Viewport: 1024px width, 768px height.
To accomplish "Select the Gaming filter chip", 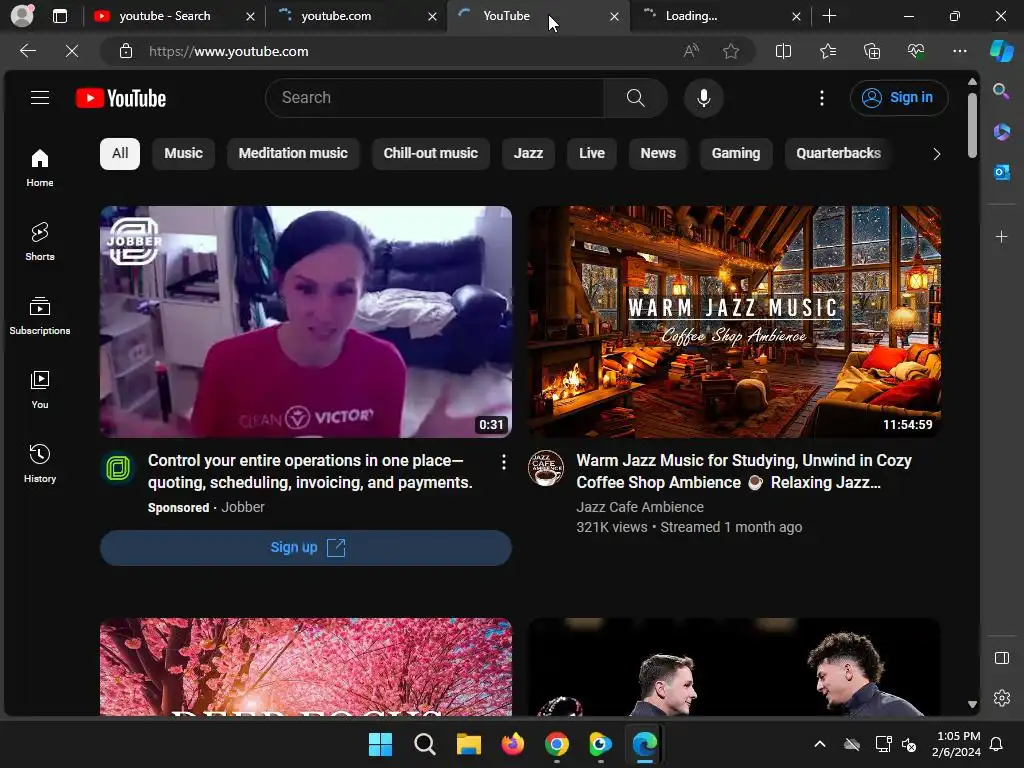I will tap(736, 153).
